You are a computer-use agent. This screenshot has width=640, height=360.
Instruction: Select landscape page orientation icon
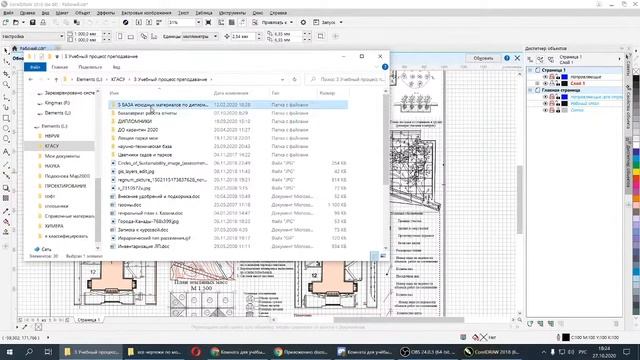131,36
